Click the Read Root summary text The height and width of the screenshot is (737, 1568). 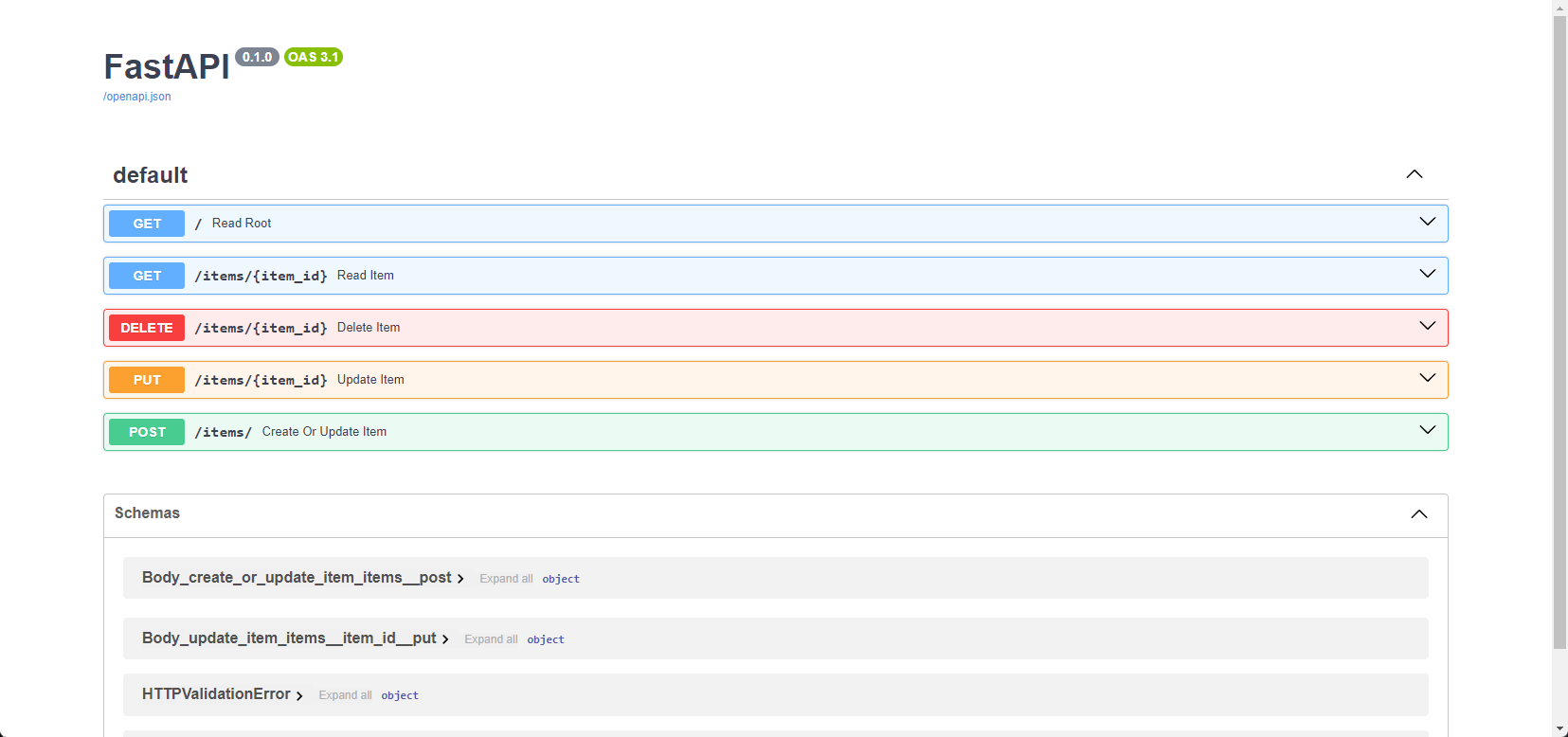[242, 224]
